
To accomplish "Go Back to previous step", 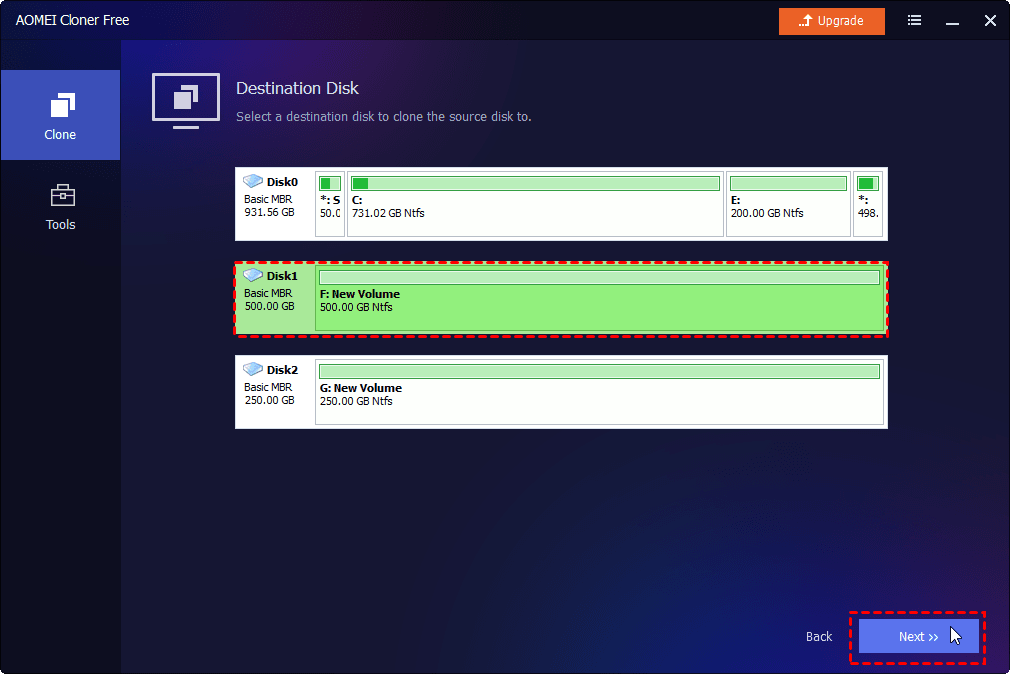I will 819,637.
